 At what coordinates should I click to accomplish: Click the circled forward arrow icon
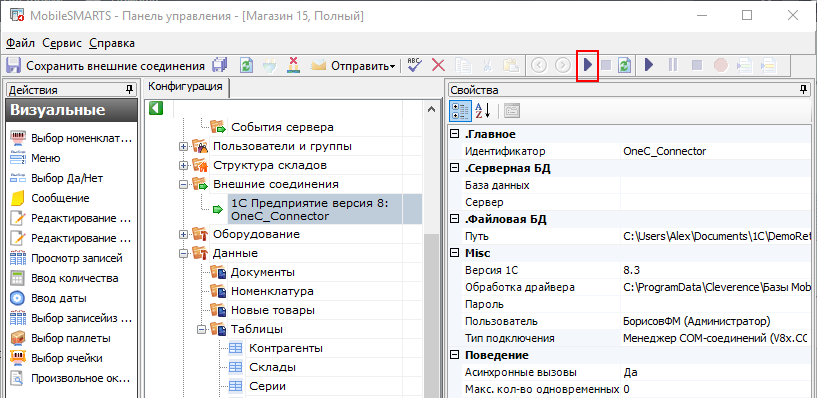(x=563, y=66)
